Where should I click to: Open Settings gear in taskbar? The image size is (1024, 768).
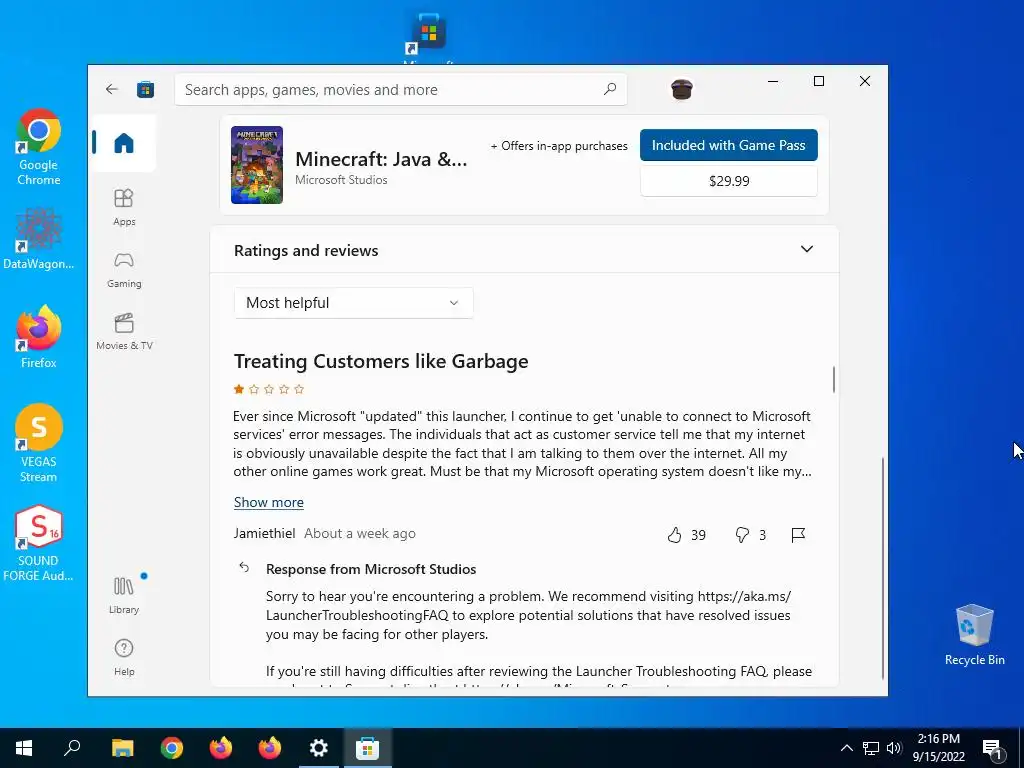tap(319, 748)
